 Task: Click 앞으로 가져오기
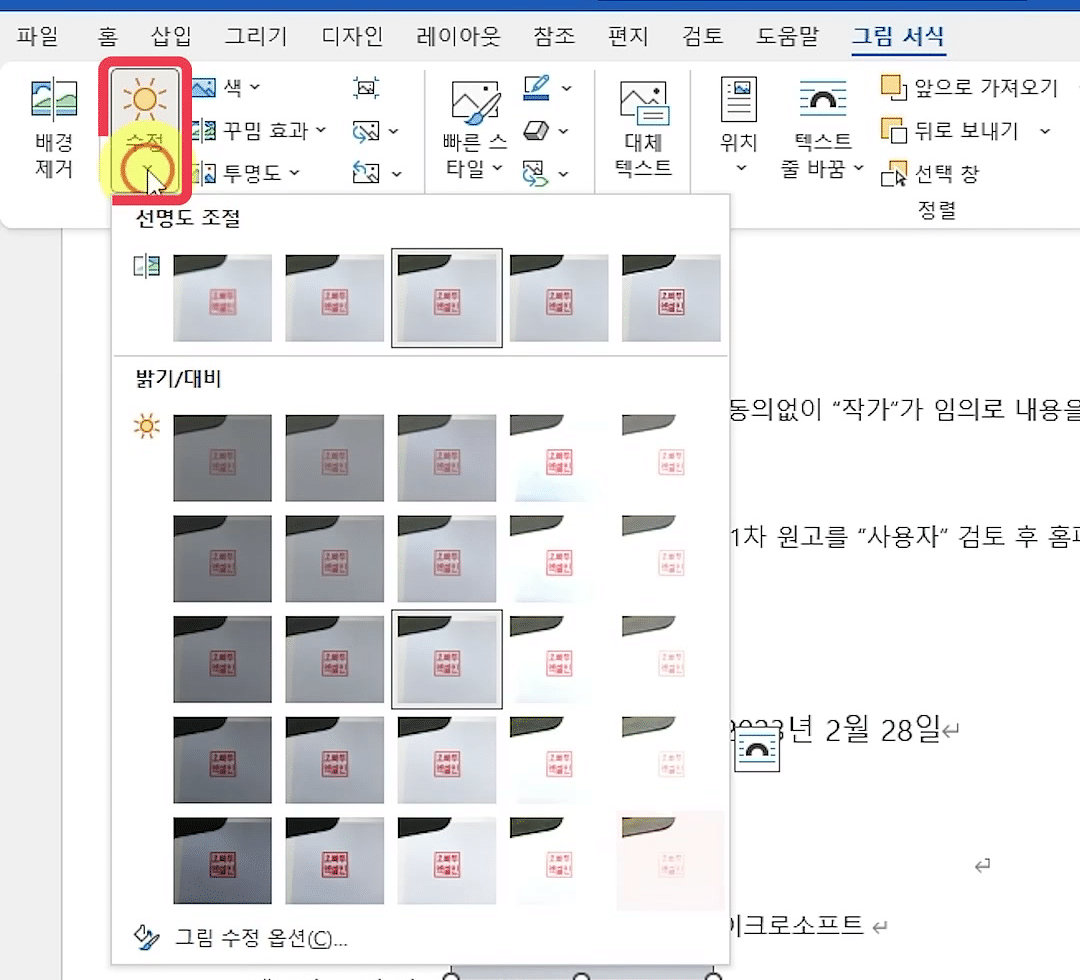969,87
